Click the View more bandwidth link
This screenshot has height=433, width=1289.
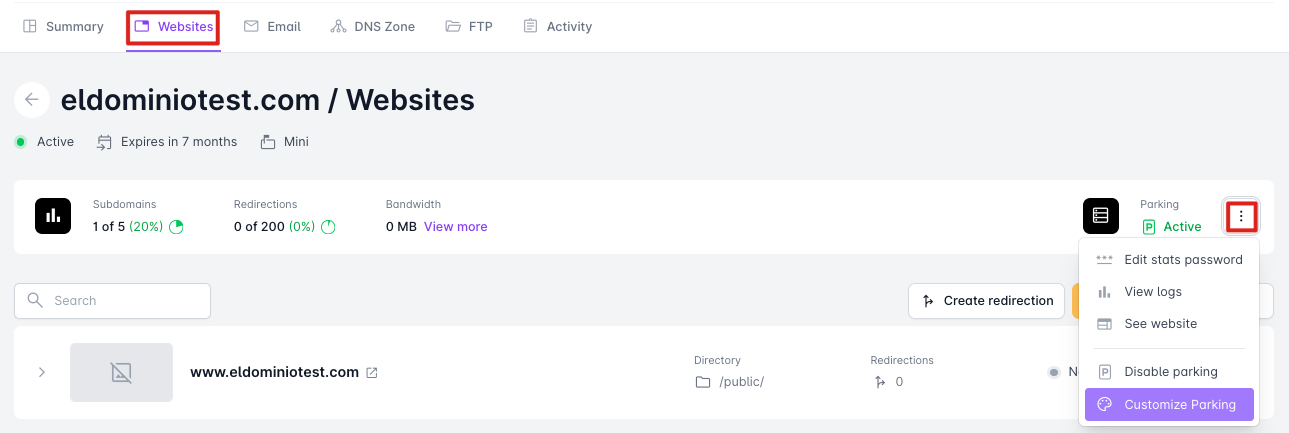coord(455,227)
